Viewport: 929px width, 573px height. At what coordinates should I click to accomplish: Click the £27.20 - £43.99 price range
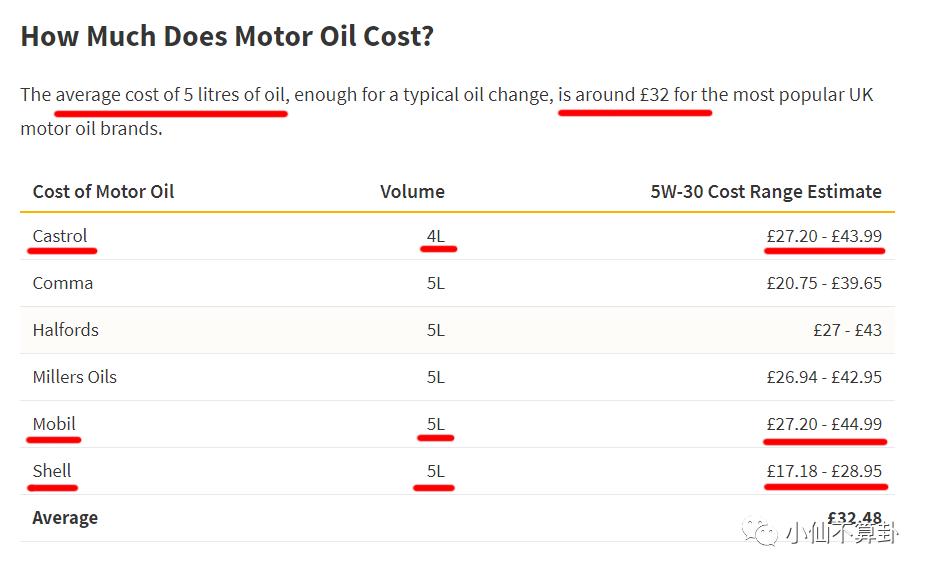824,236
